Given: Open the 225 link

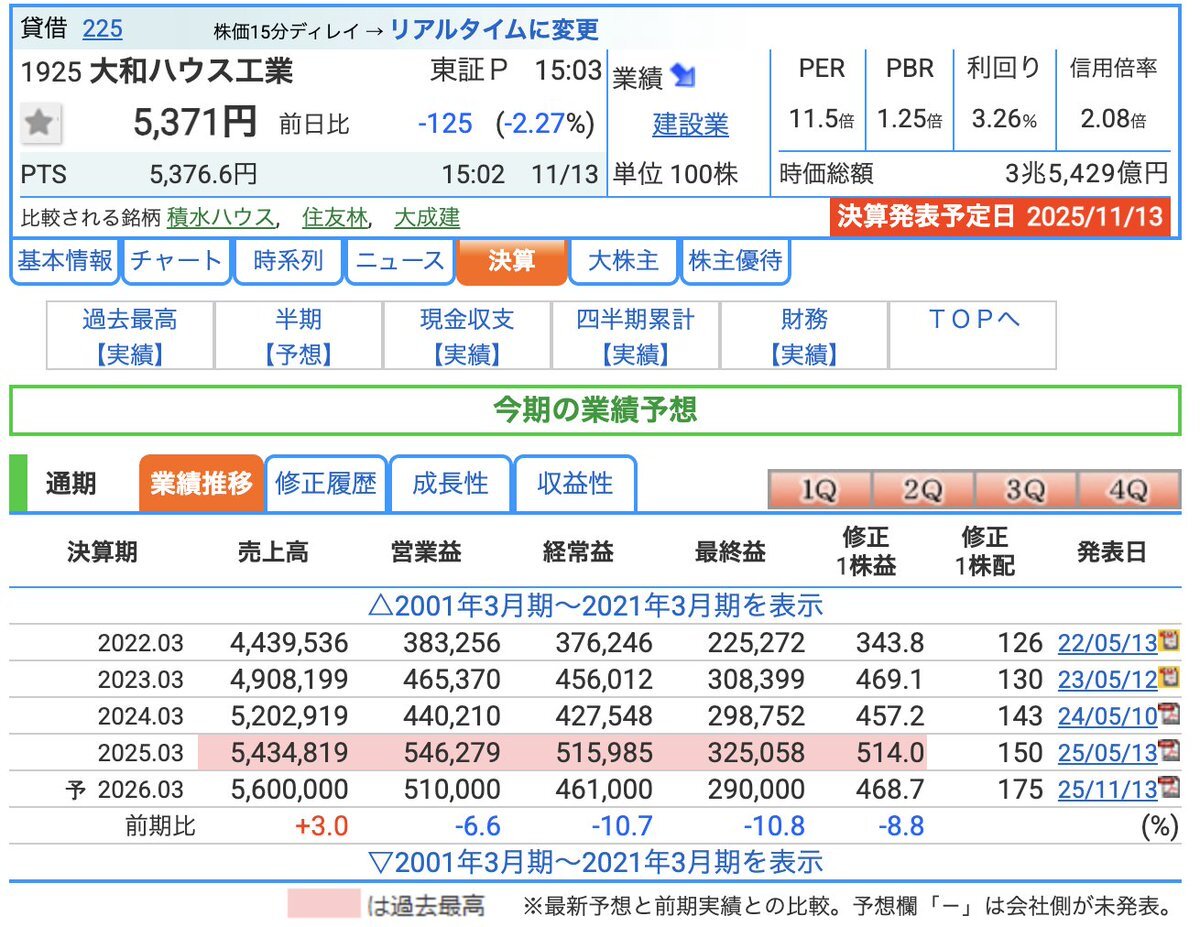Looking at the screenshot, I should (x=102, y=29).
